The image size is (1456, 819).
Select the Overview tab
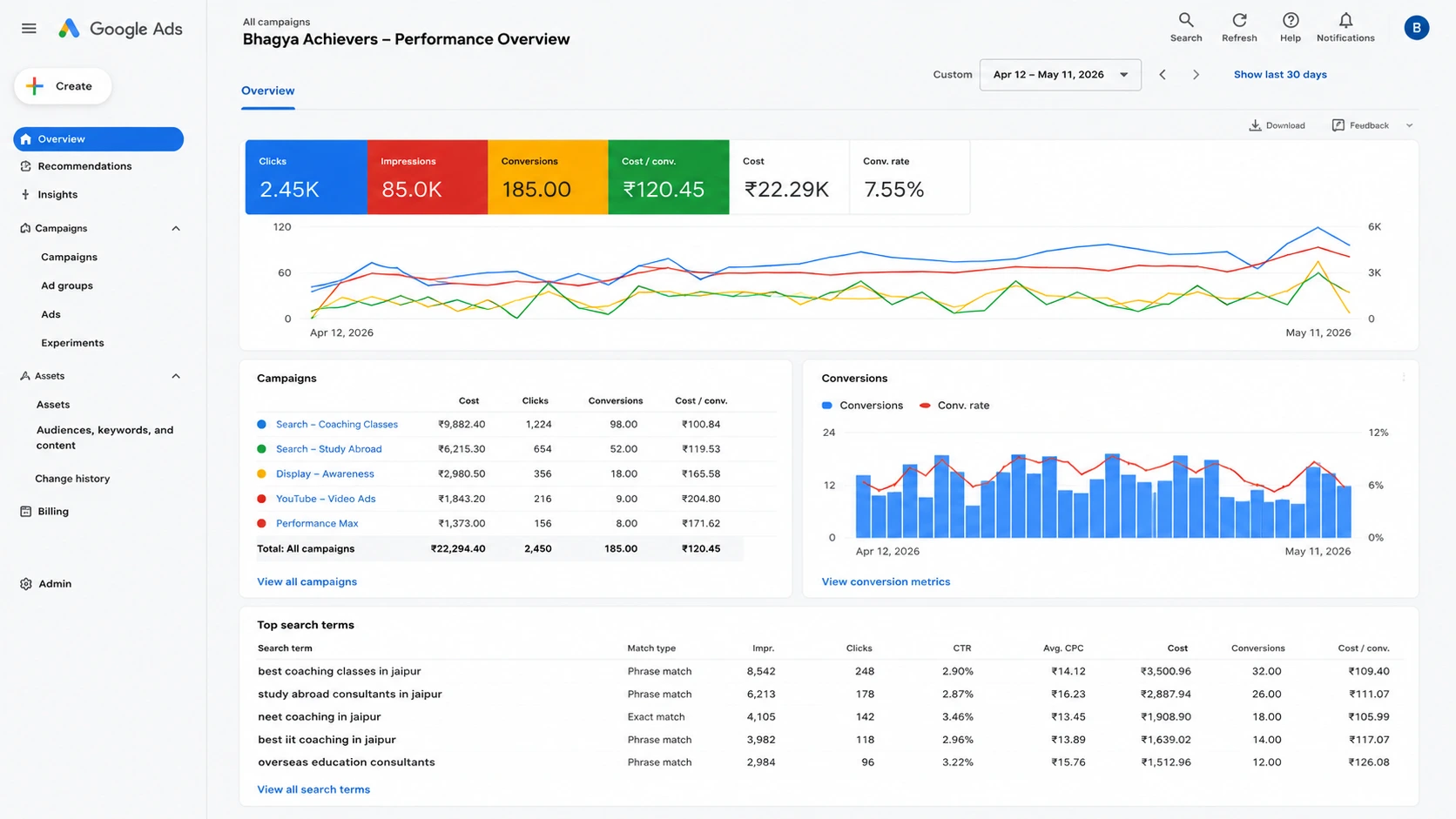(267, 91)
